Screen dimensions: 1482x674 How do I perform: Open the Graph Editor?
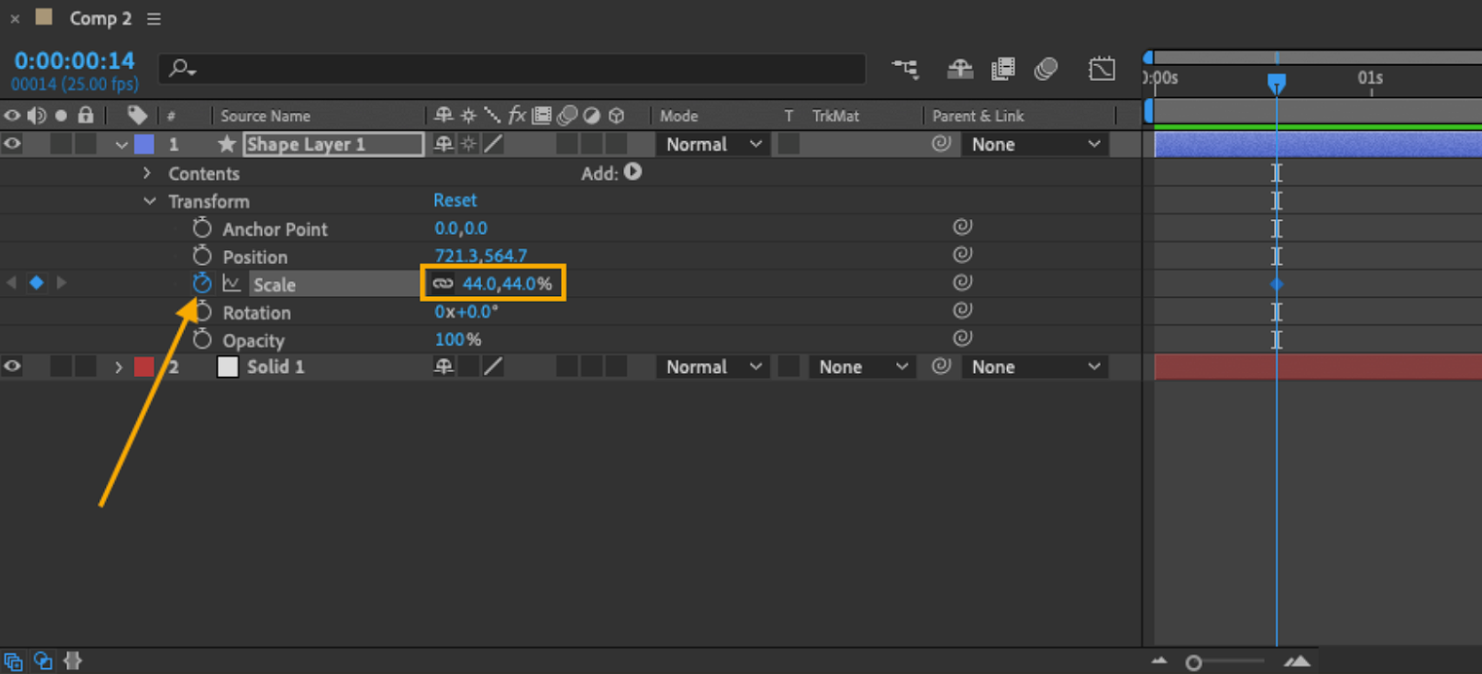[x=1102, y=69]
